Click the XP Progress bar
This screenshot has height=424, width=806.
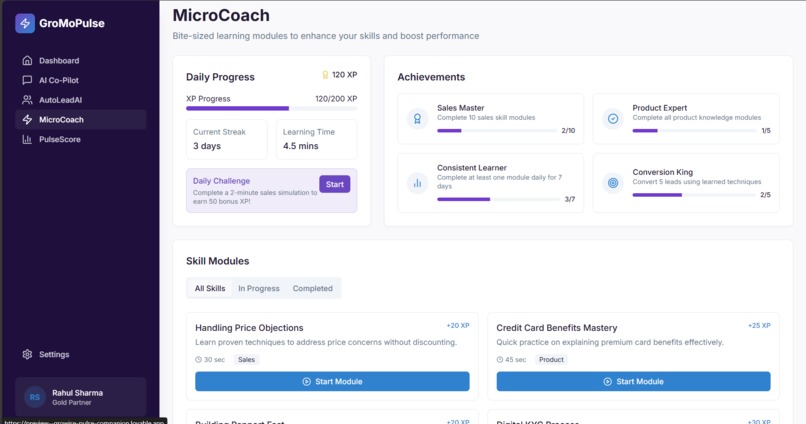[x=271, y=108]
